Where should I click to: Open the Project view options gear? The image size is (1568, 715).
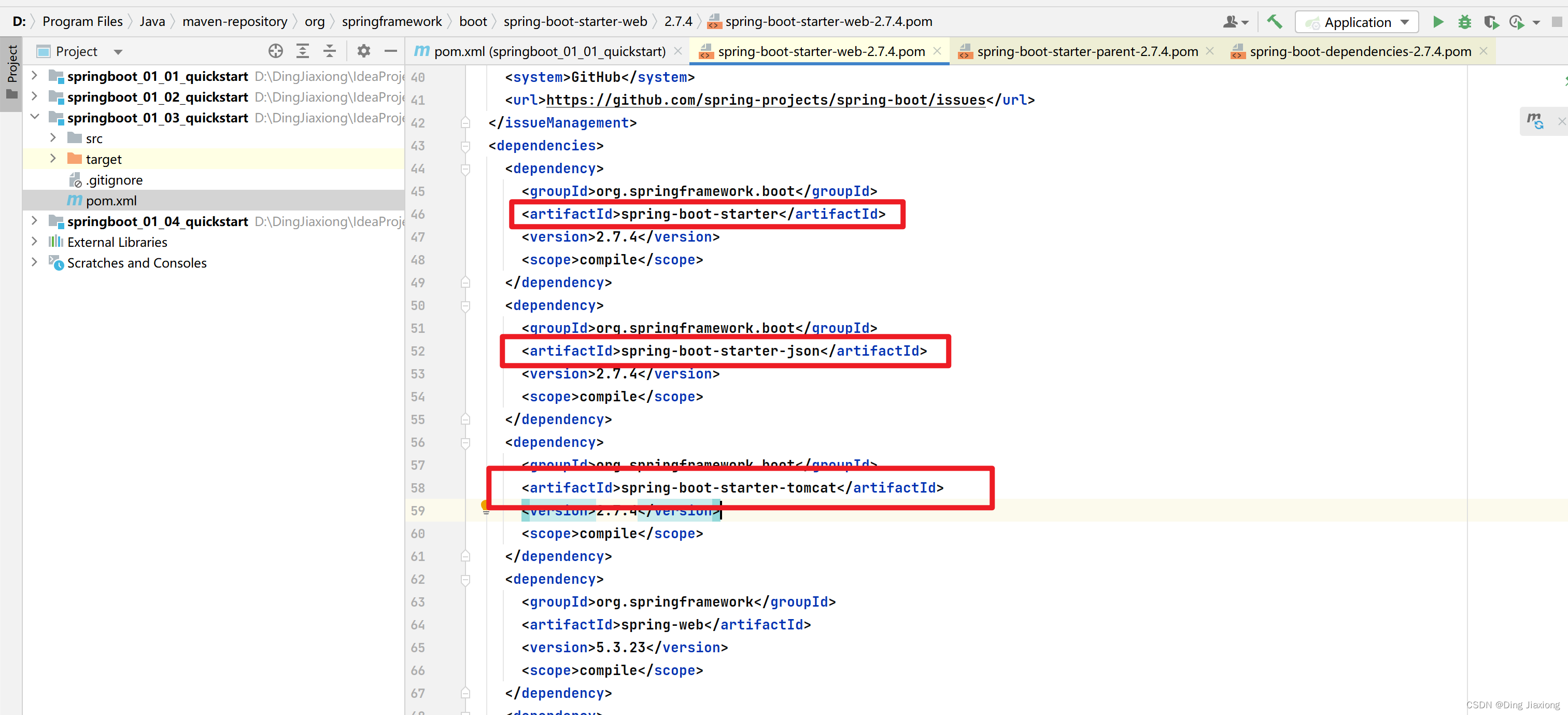pos(363,51)
